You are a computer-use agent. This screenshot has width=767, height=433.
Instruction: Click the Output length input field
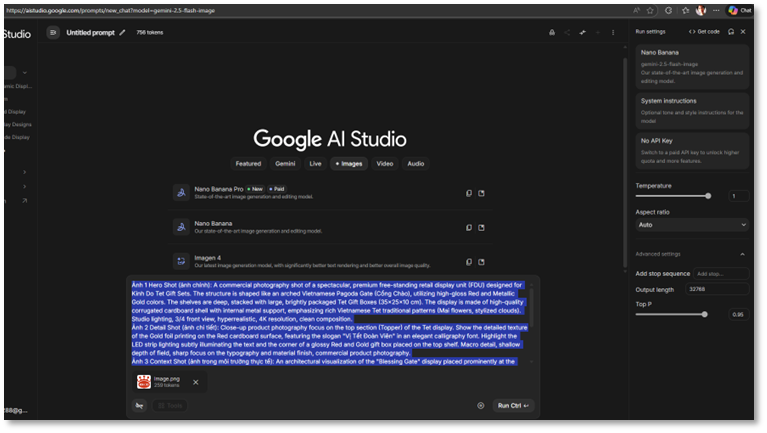(x=716, y=289)
